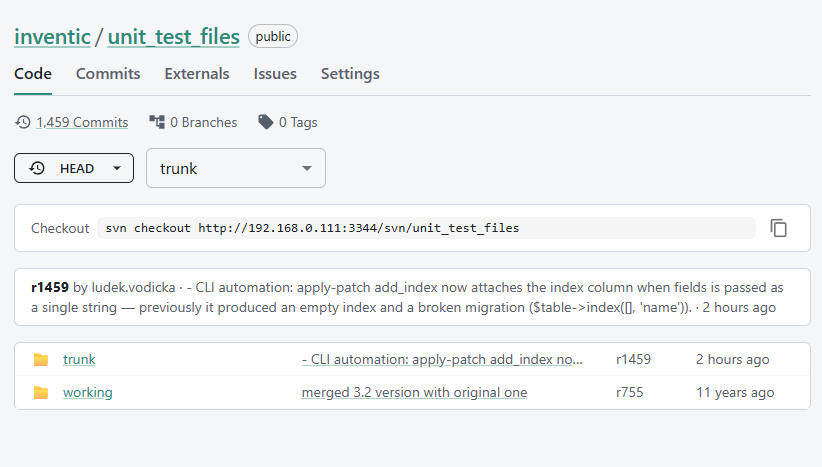Click the working folder icon
Screen dimensions: 822x467
tap(41, 393)
